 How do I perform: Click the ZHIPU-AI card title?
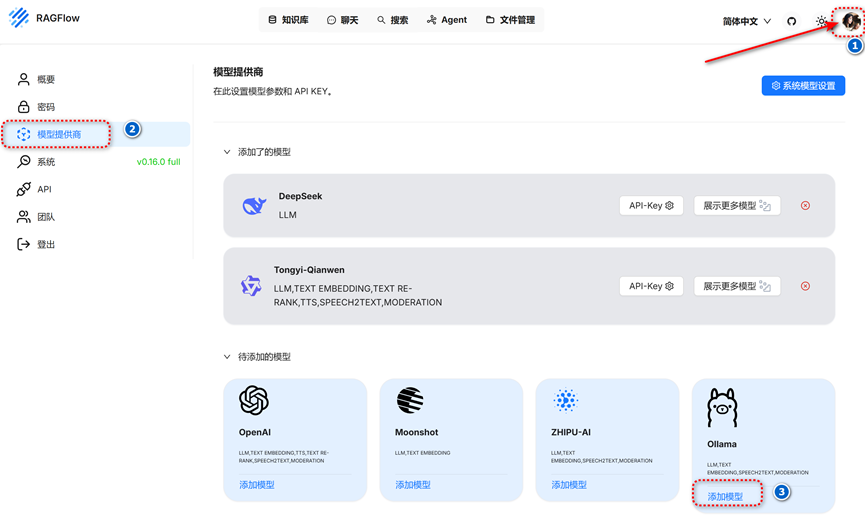570,432
